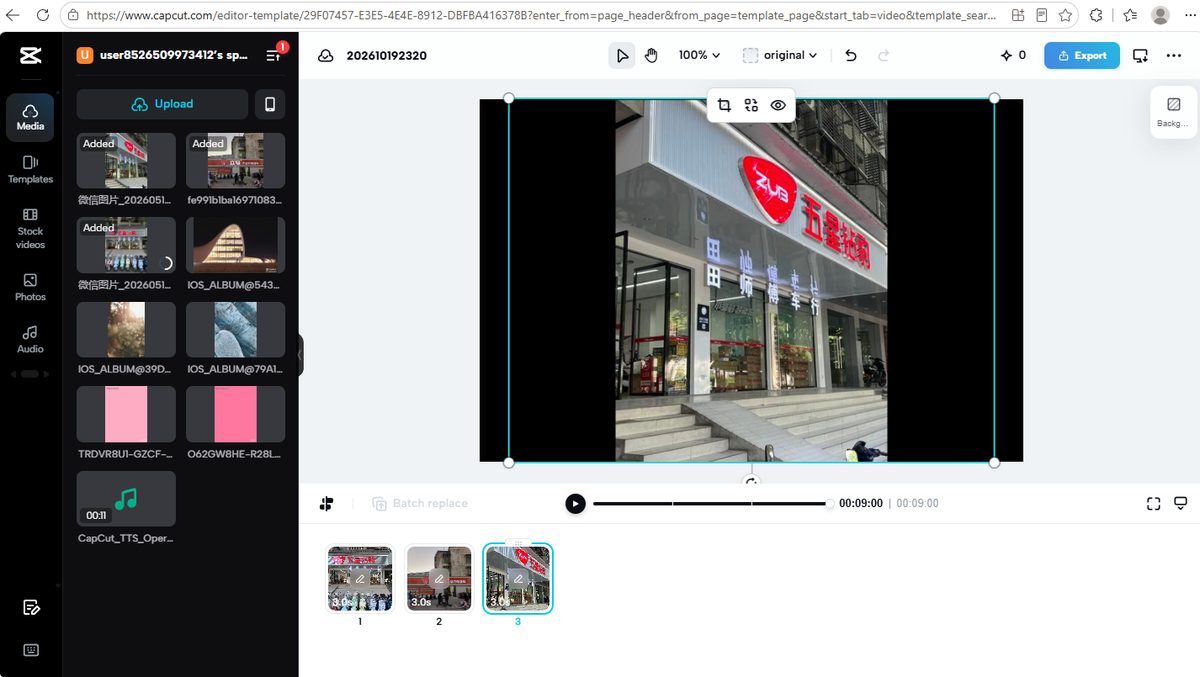Click the CapCut logo icon
This screenshot has width=1200, height=677.
[30, 55]
